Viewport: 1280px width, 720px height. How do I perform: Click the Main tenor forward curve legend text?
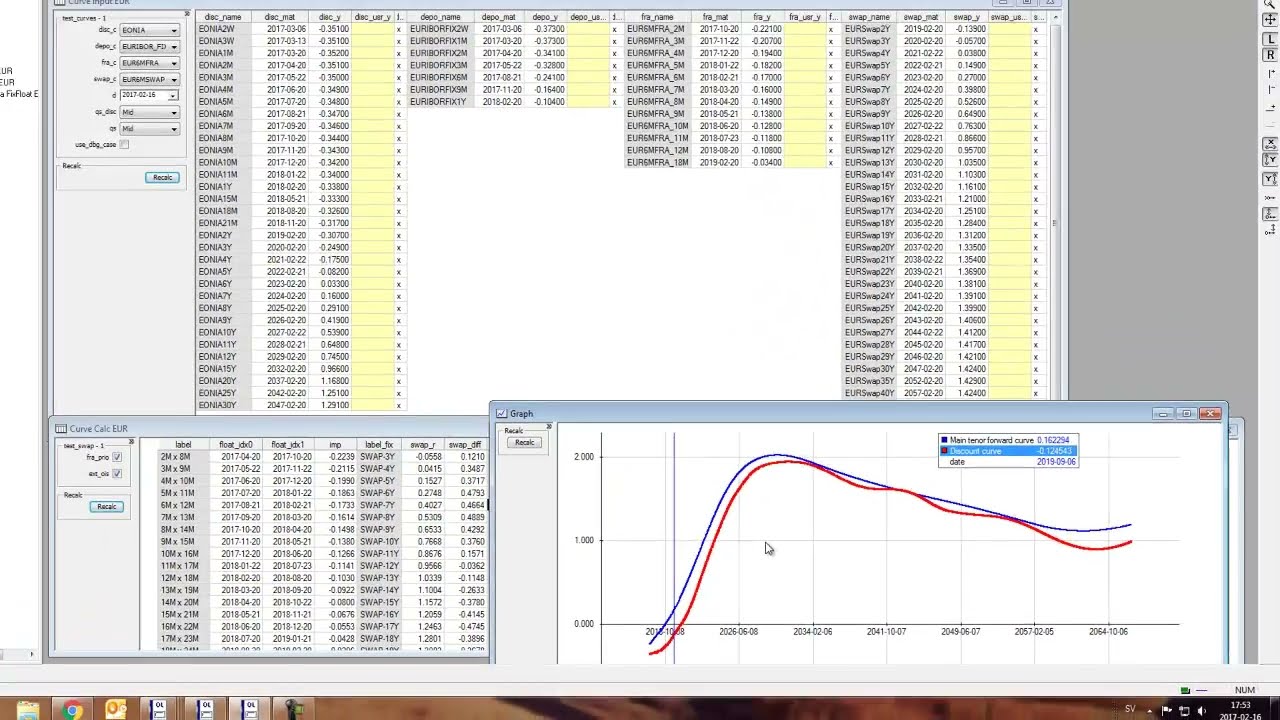992,440
